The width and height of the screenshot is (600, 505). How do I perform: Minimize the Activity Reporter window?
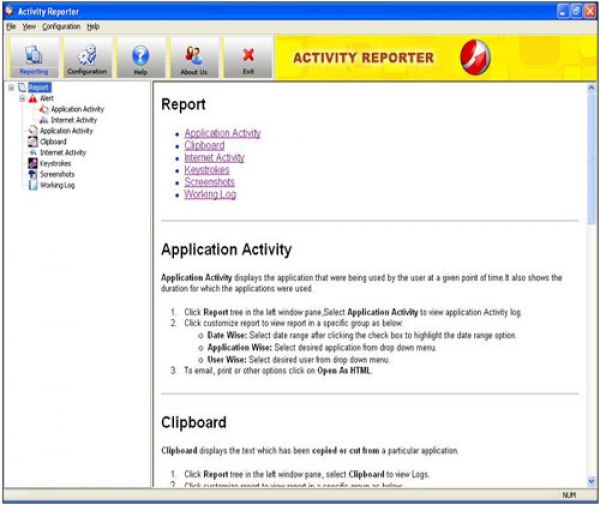click(562, 11)
